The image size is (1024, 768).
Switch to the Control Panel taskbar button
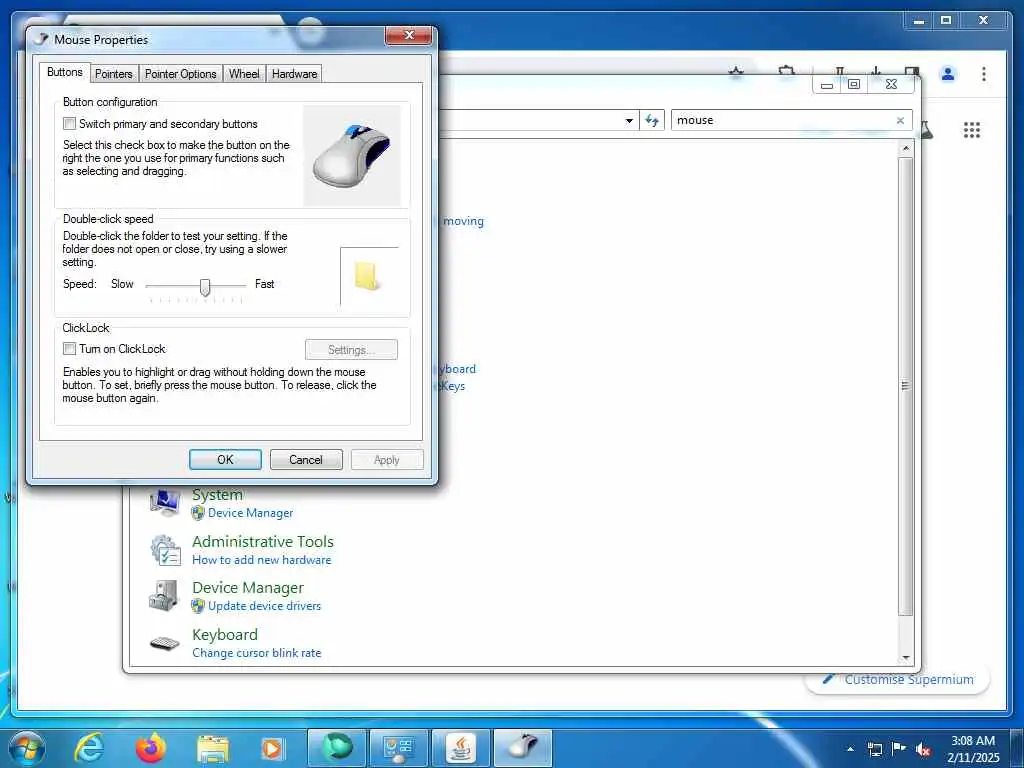(x=398, y=748)
